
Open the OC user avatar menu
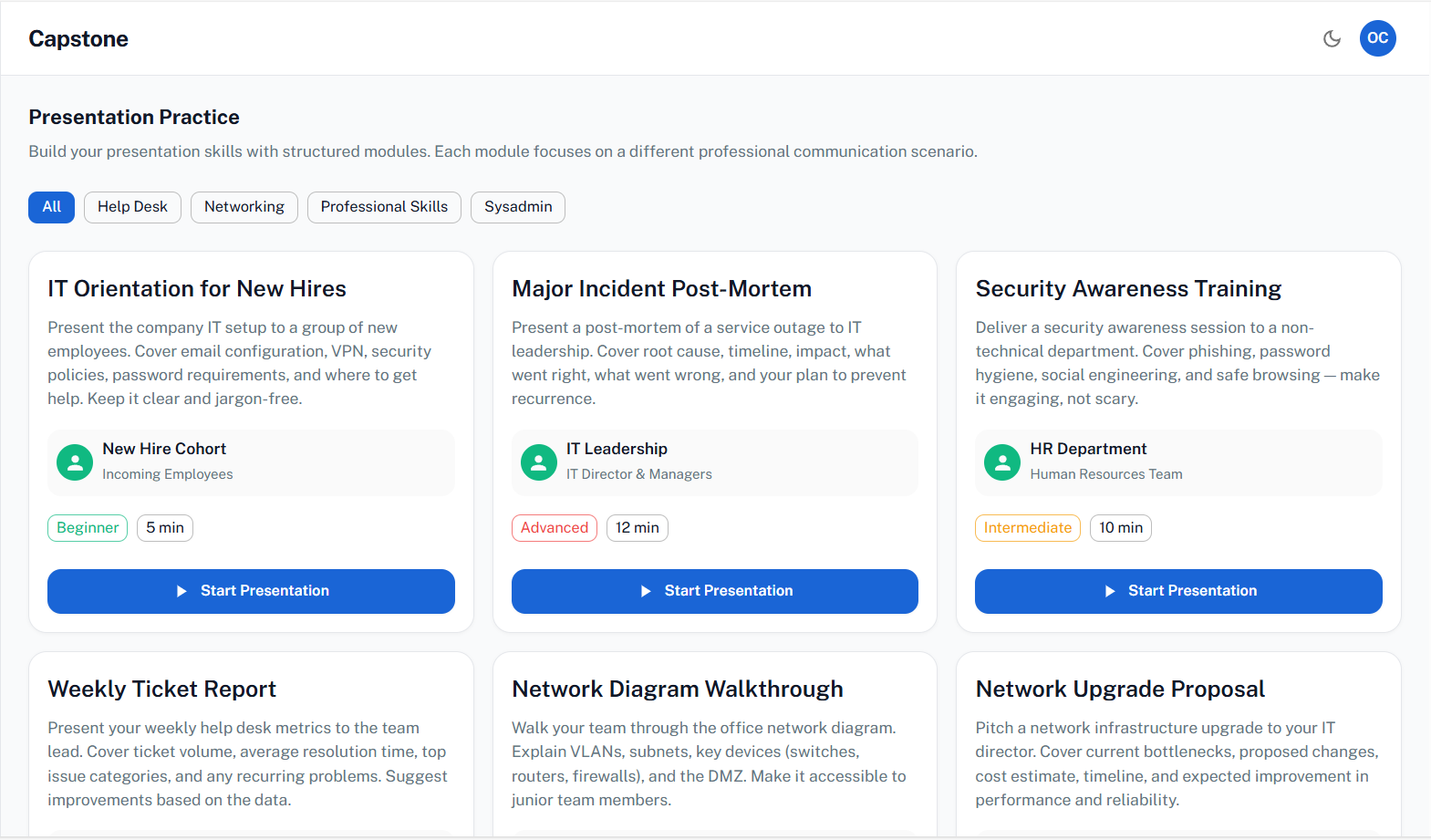1377,38
